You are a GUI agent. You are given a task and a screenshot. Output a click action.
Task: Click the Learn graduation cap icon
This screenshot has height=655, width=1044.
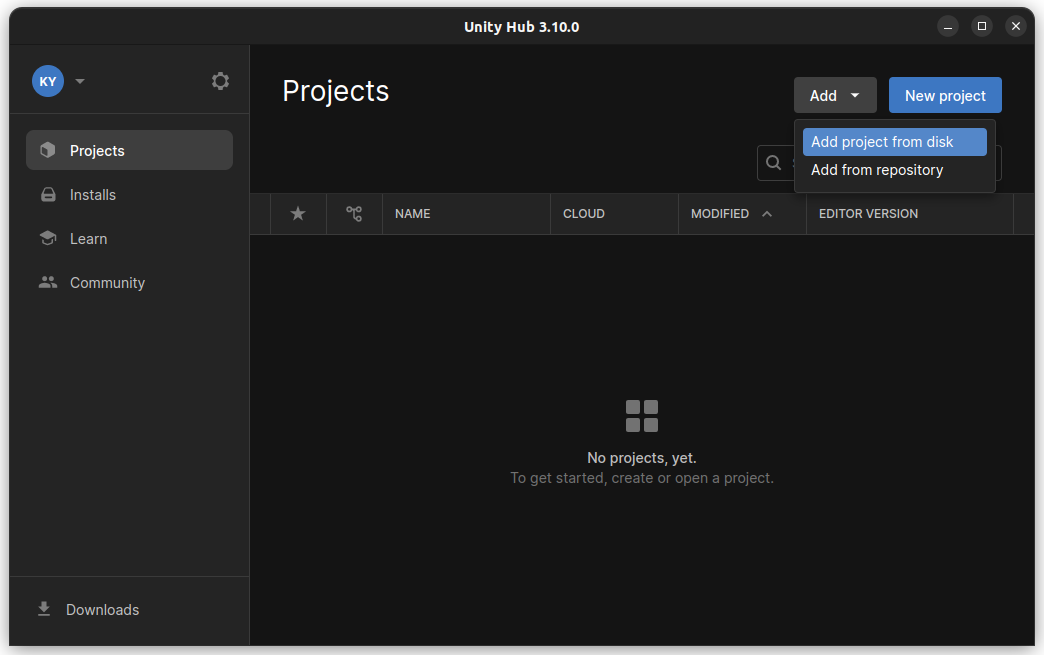pyautogui.click(x=48, y=238)
